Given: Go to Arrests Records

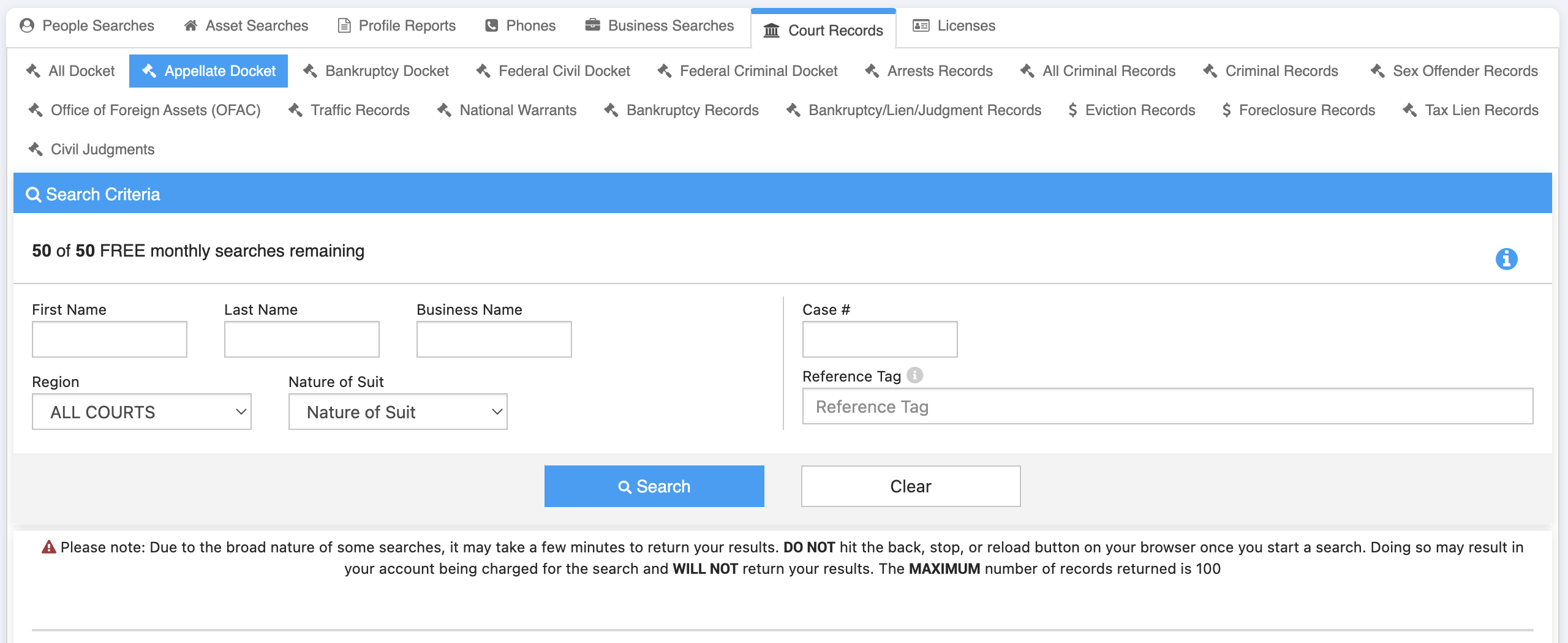Looking at the screenshot, I should 929,71.
